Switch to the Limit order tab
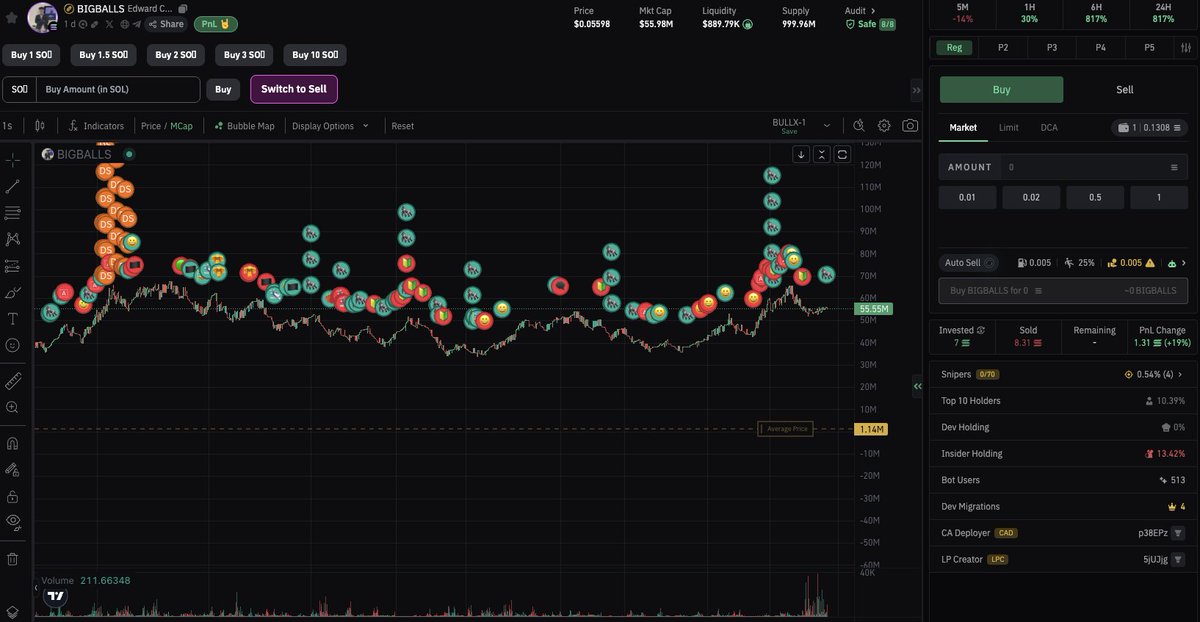The height and width of the screenshot is (622, 1200). (x=1009, y=128)
